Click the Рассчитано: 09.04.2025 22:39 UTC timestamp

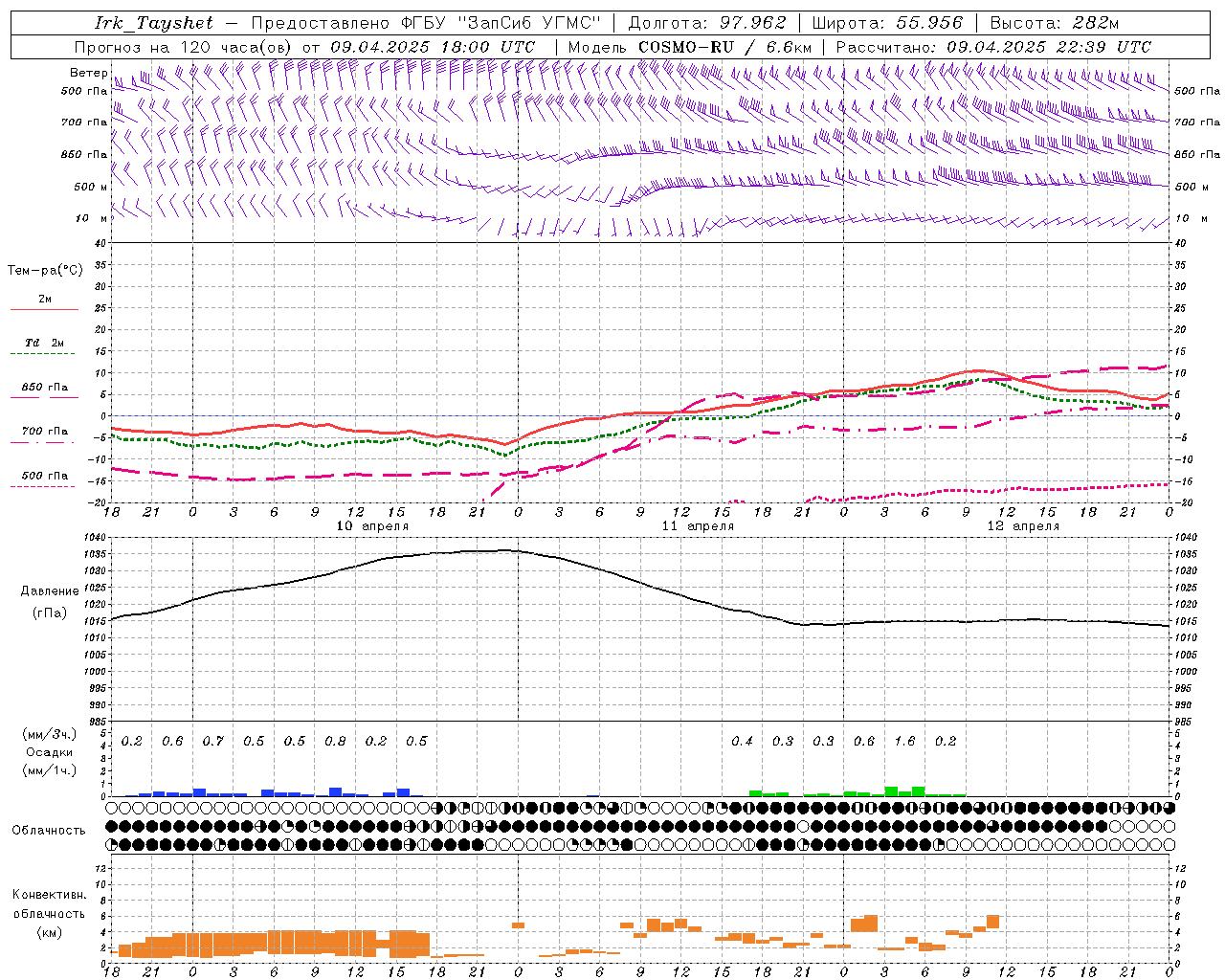993,47
